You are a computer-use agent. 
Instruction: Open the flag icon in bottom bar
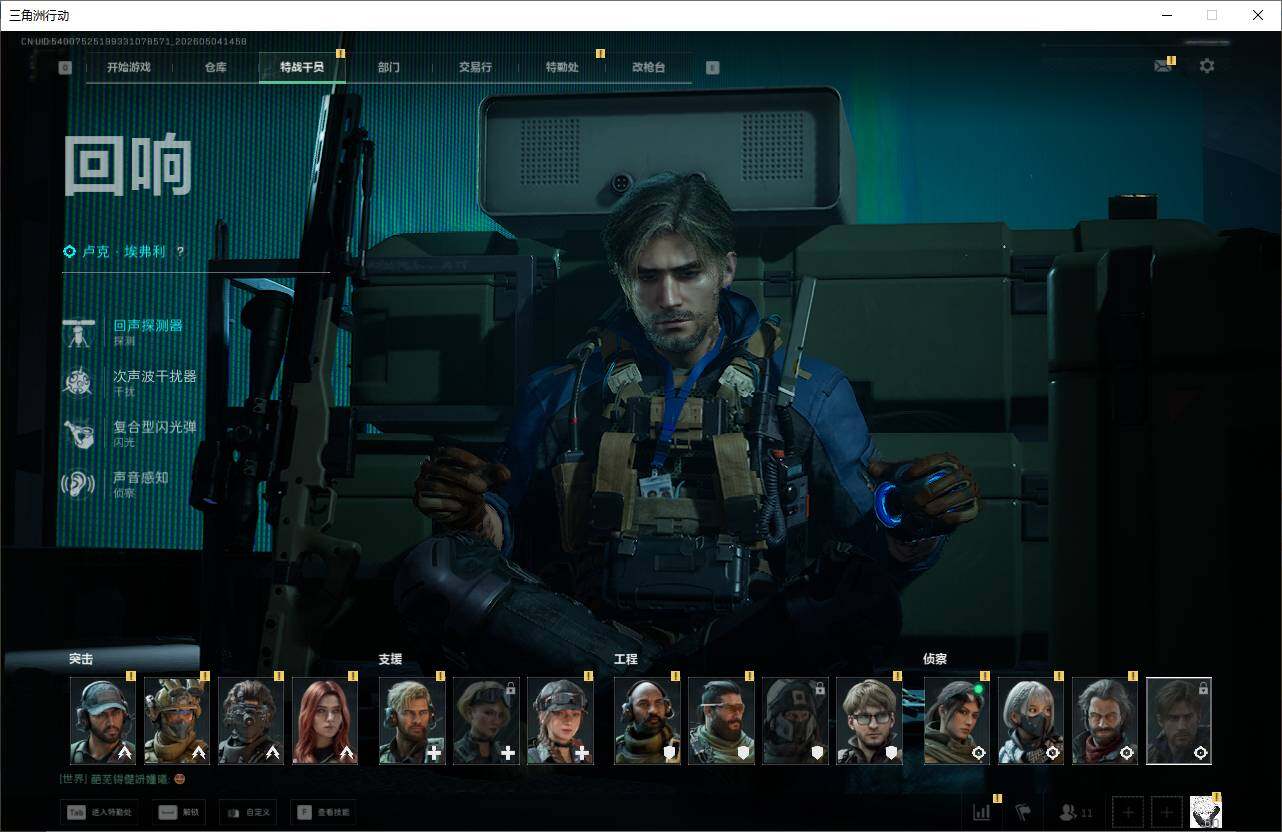pyautogui.click(x=1023, y=812)
